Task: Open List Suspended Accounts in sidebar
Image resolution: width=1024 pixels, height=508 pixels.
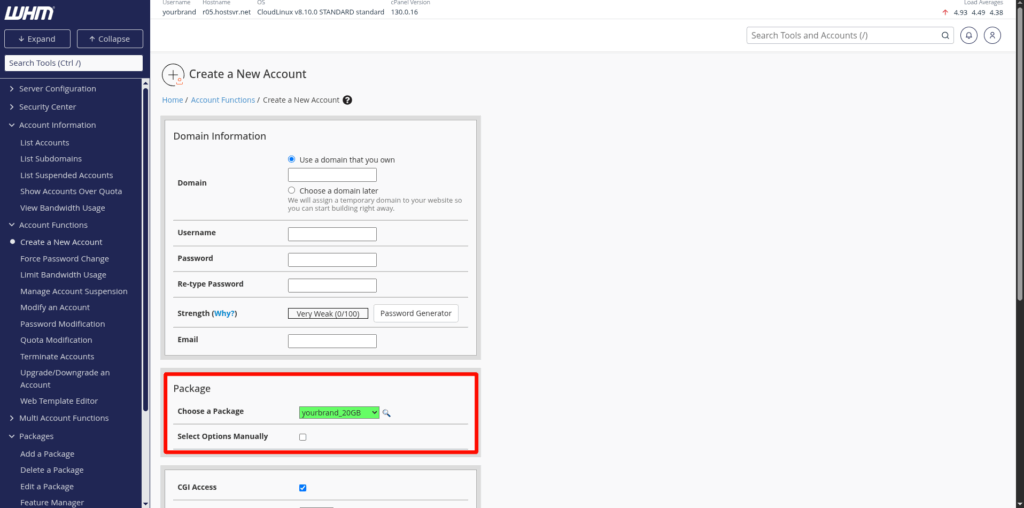Action: 66,175
